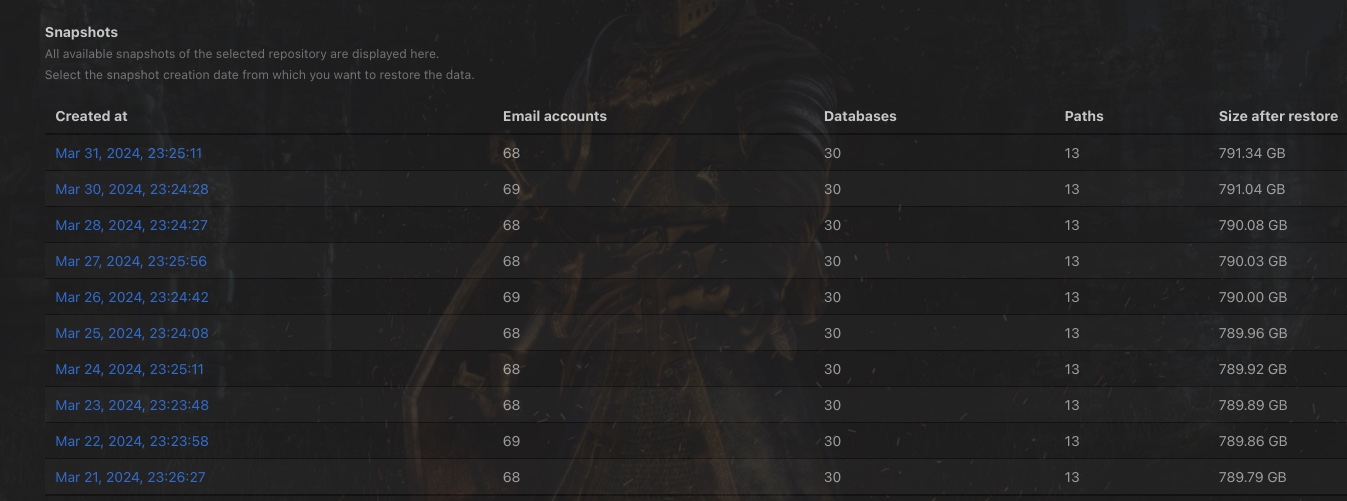Click the "Email accounts" column header
This screenshot has height=501, width=1347.
(554, 116)
